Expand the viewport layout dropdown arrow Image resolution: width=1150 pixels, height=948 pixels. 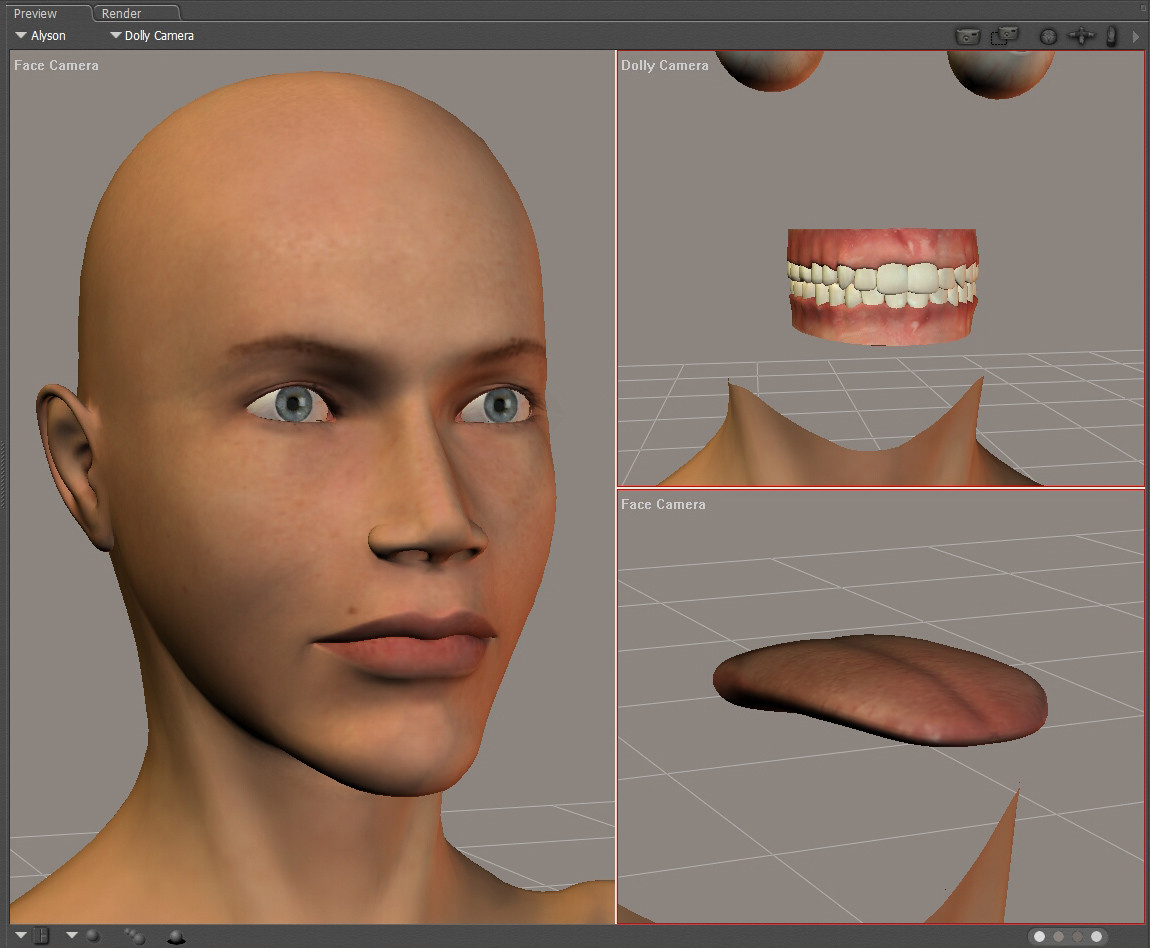pyautogui.click(x=21, y=936)
